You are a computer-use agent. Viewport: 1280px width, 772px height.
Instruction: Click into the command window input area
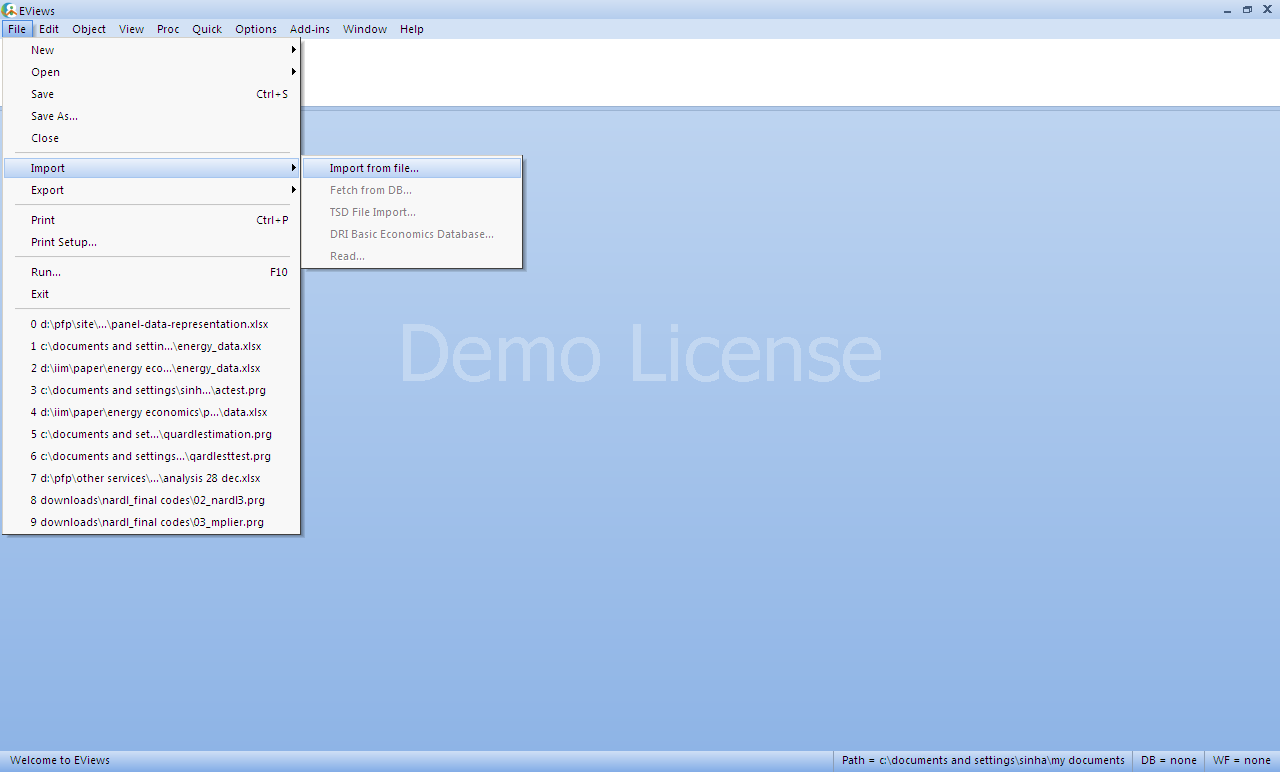click(x=790, y=72)
